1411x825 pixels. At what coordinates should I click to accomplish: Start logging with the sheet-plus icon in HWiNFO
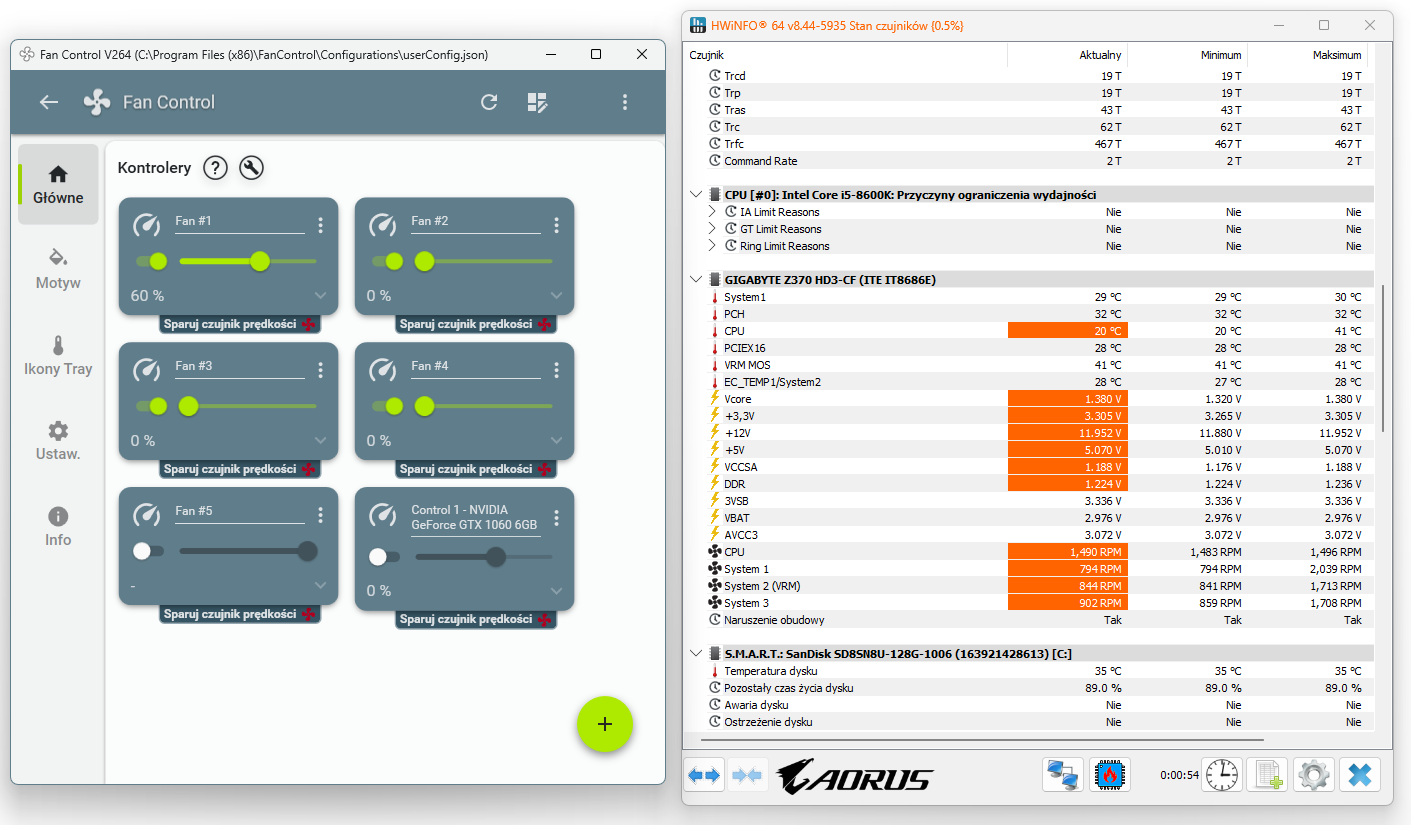pos(1268,775)
